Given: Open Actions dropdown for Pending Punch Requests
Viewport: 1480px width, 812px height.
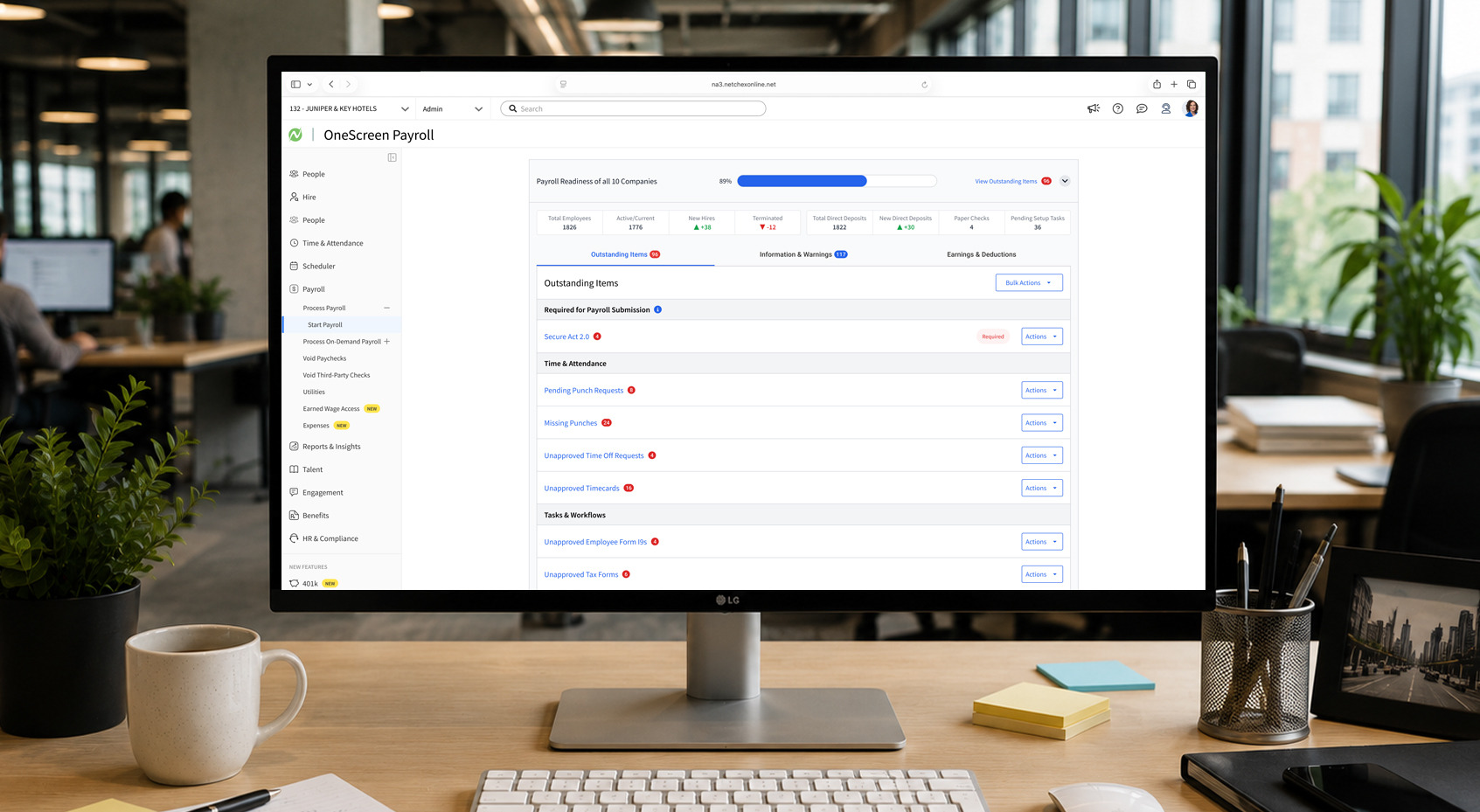Looking at the screenshot, I should pyautogui.click(x=1042, y=390).
